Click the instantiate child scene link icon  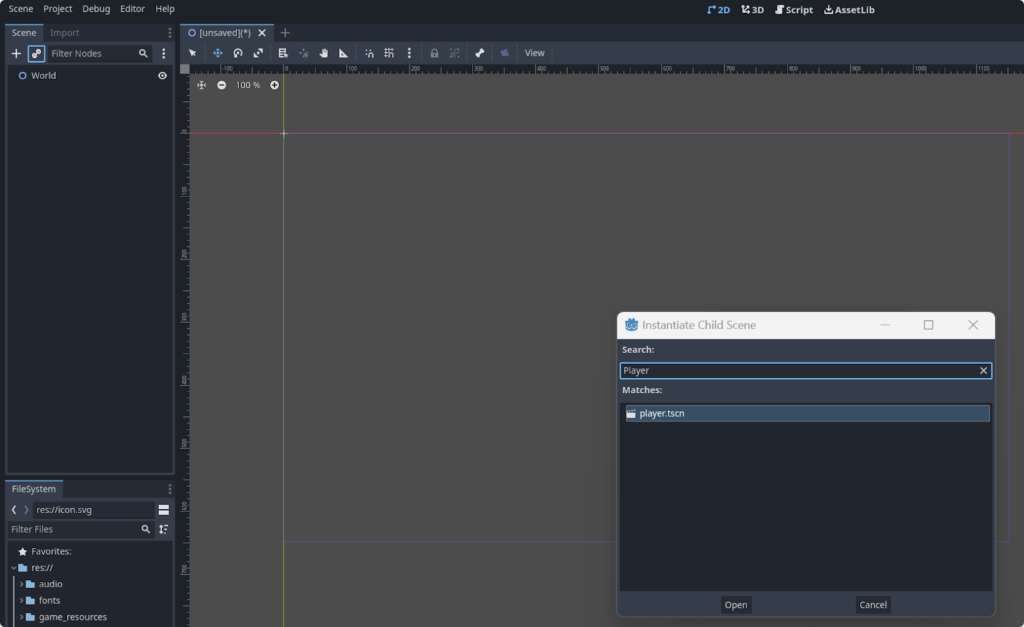point(36,52)
